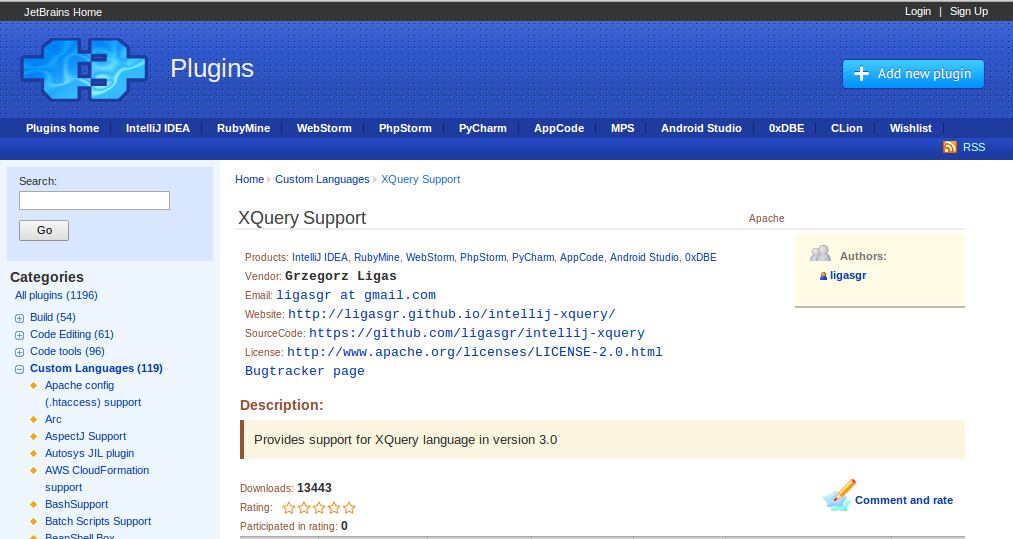Click the Add new plugin button
1013x539 pixels.
point(914,74)
